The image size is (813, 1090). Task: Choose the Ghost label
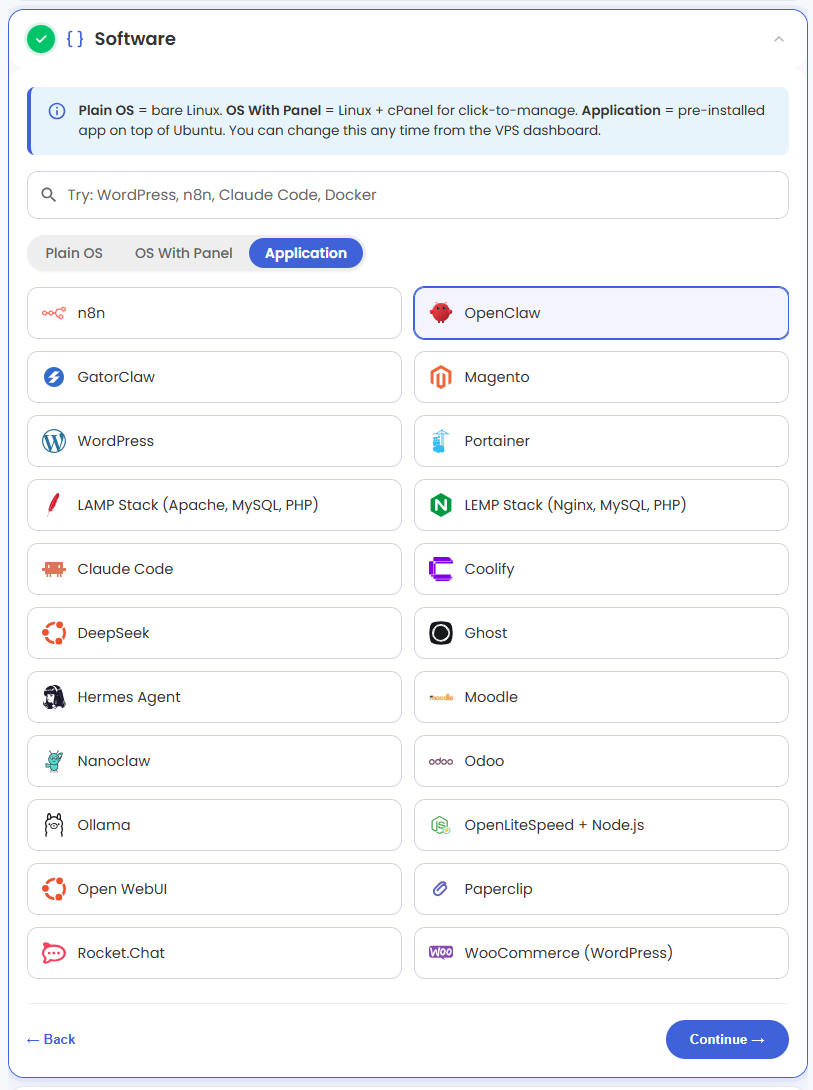click(x=486, y=633)
